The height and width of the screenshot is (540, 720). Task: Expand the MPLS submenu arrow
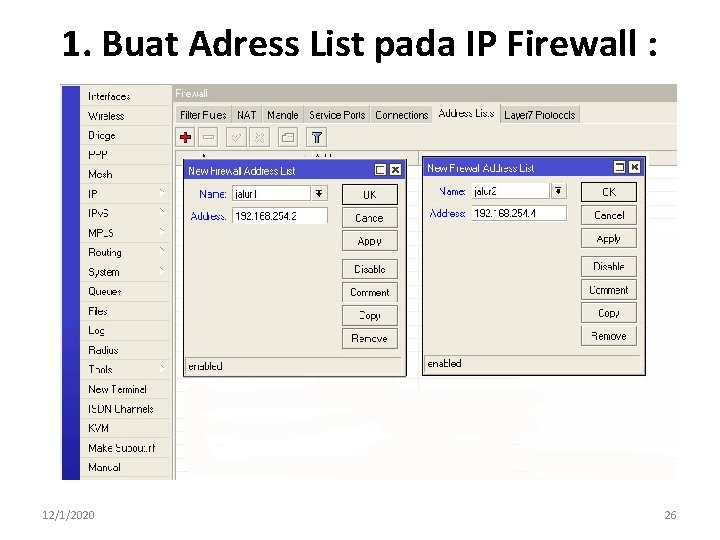[x=162, y=231]
